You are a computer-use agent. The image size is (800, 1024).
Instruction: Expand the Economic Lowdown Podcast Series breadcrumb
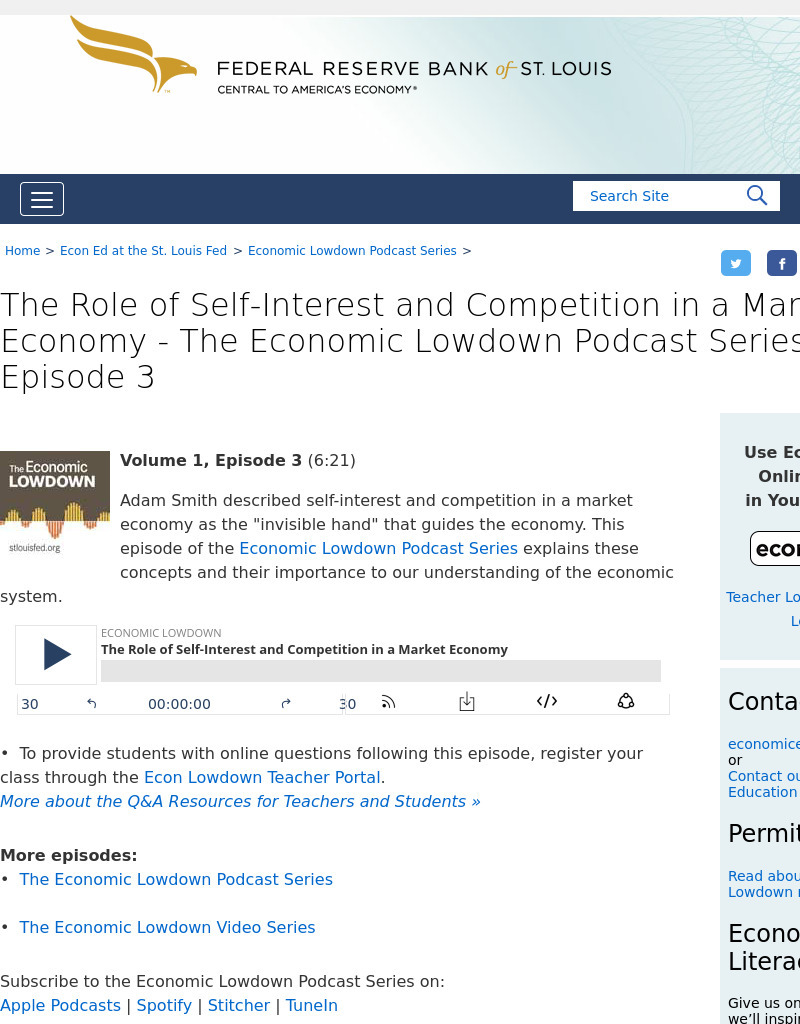352,251
